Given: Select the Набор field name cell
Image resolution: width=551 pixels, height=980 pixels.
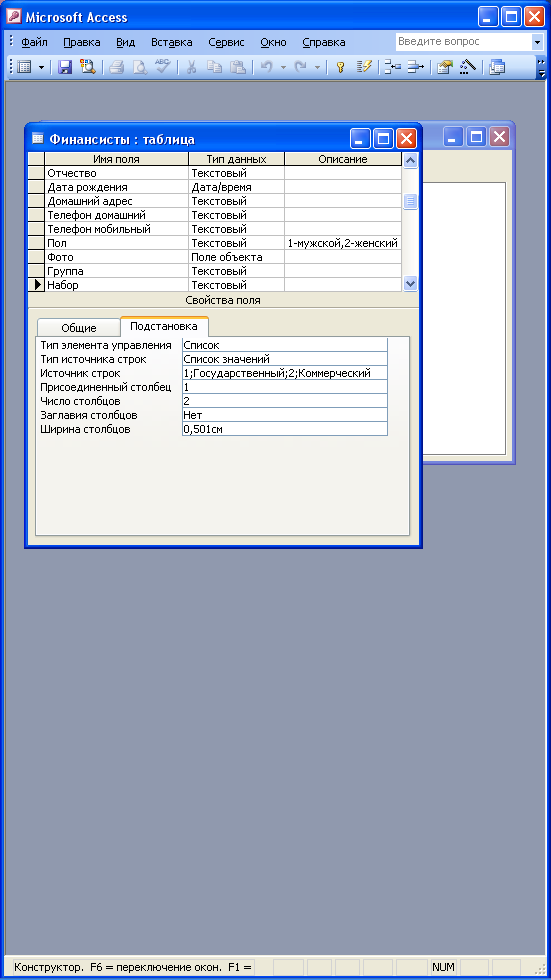Looking at the screenshot, I should click(116, 285).
